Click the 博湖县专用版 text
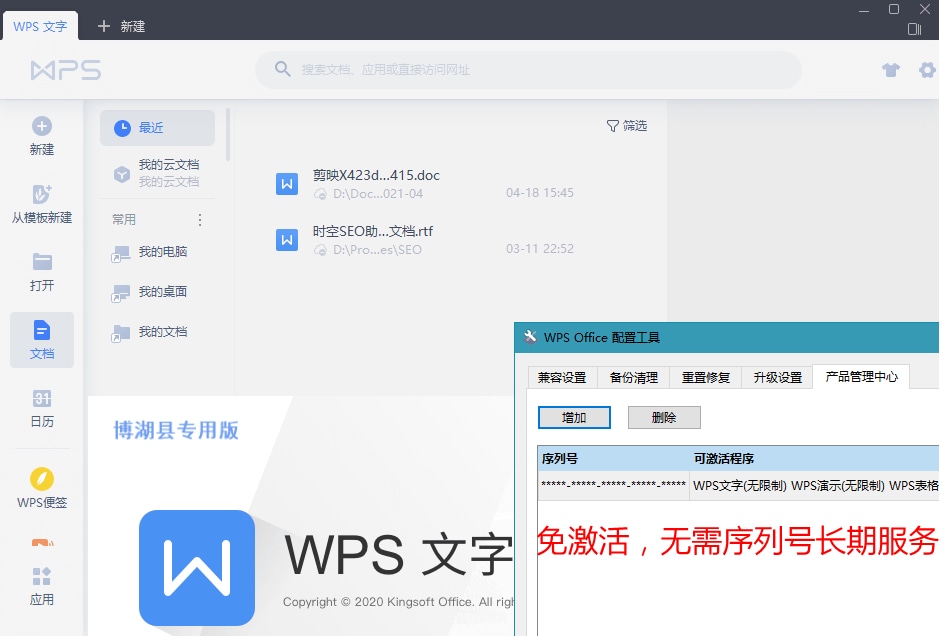The height and width of the screenshot is (636, 949). pos(176,430)
